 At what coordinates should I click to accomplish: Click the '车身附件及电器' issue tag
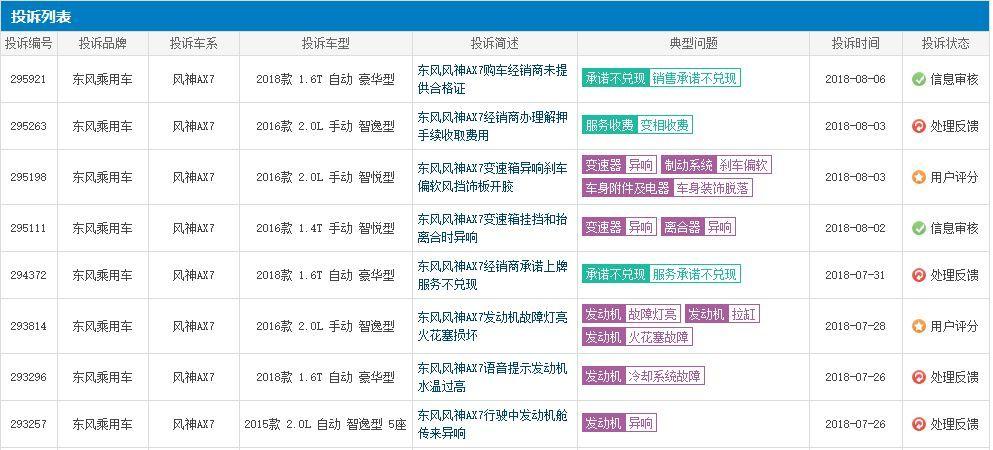coord(628,187)
